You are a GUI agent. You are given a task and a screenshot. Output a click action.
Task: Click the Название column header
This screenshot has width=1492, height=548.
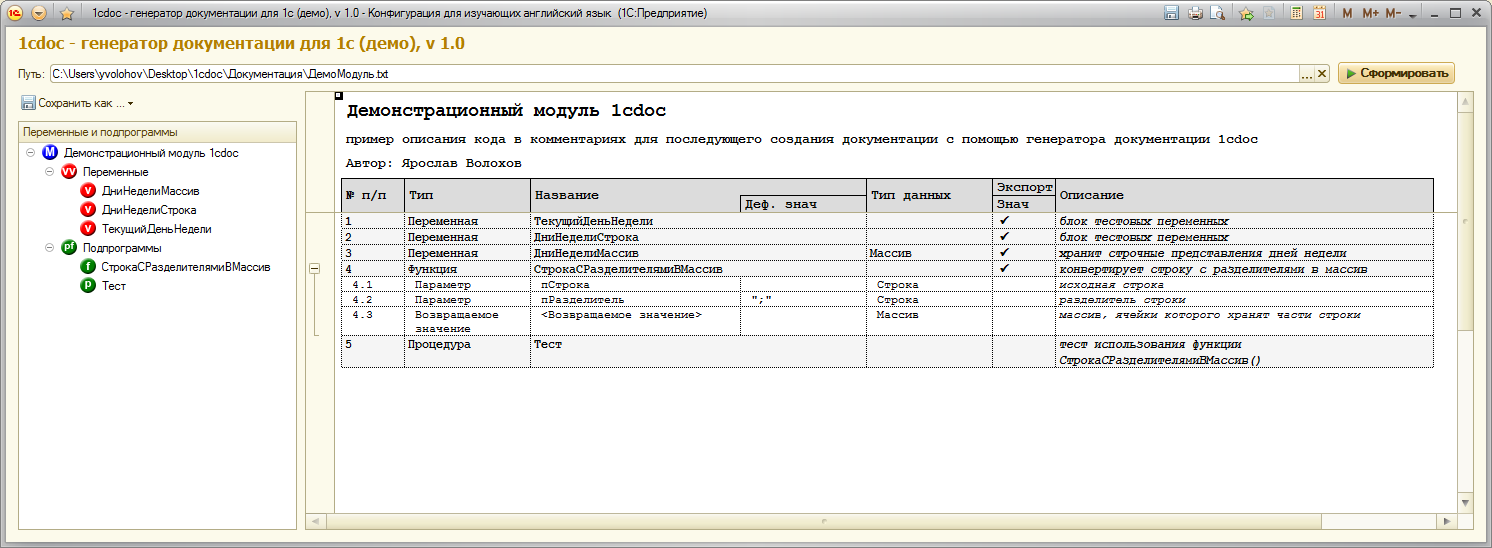click(x=635, y=196)
